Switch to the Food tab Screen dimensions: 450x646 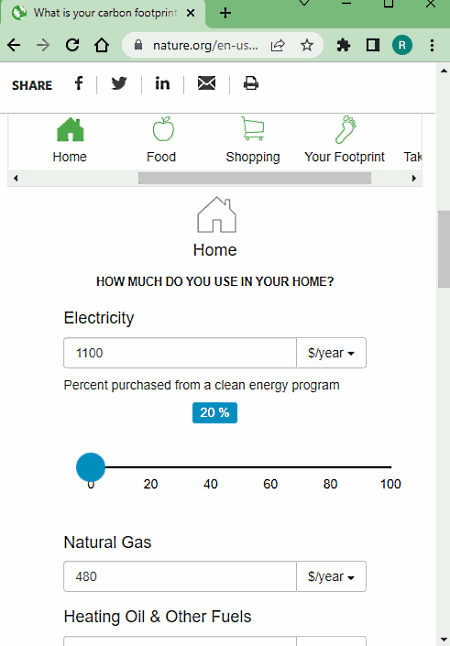pos(161,140)
